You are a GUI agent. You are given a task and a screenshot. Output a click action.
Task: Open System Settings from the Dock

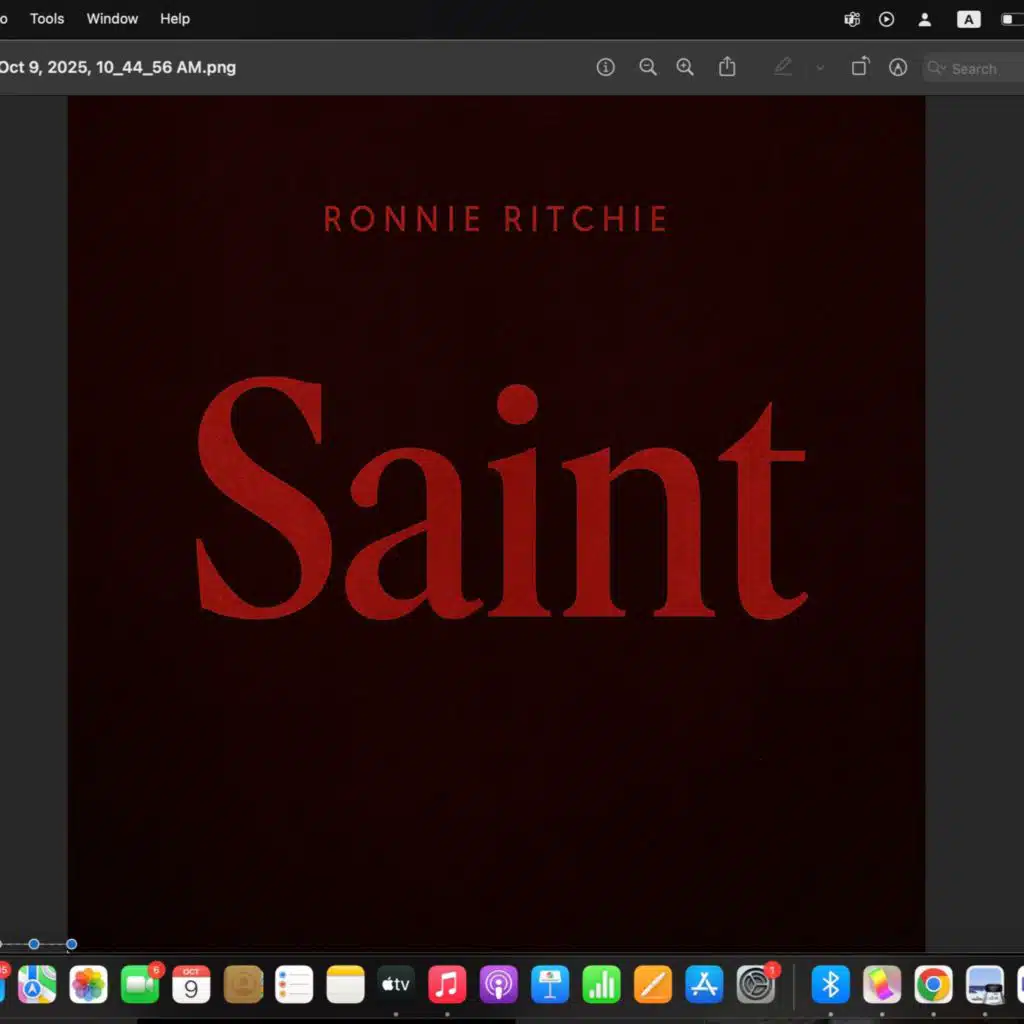coord(756,985)
